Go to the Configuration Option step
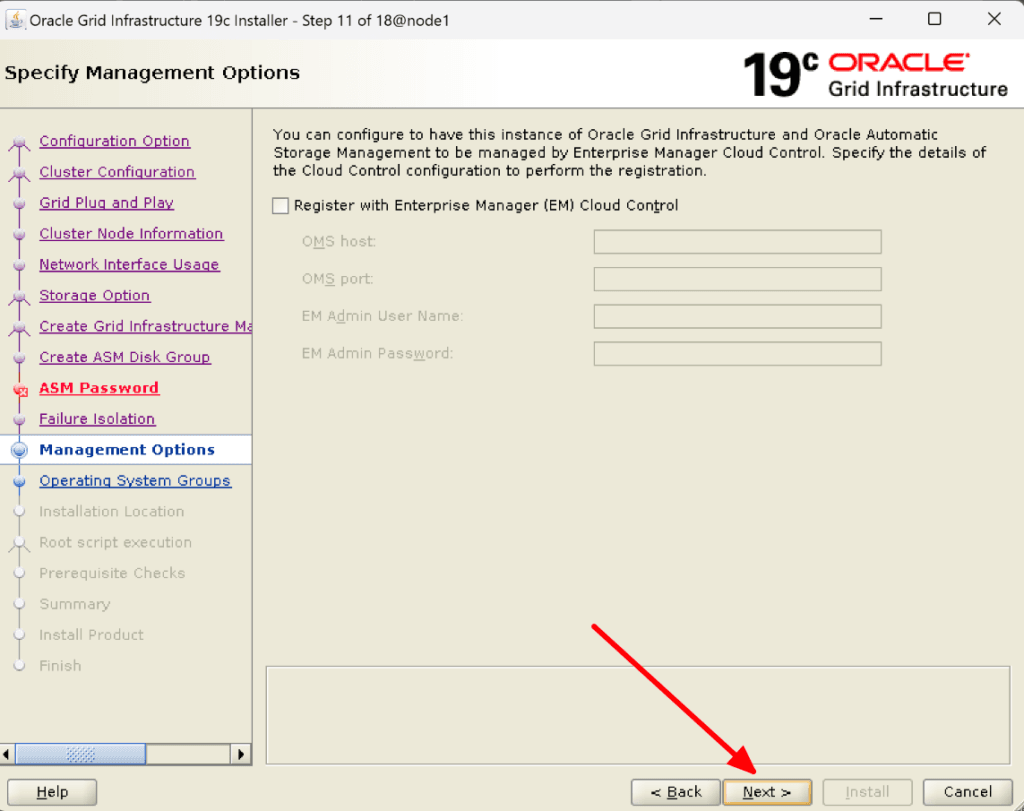Image resolution: width=1024 pixels, height=811 pixels. 114,141
